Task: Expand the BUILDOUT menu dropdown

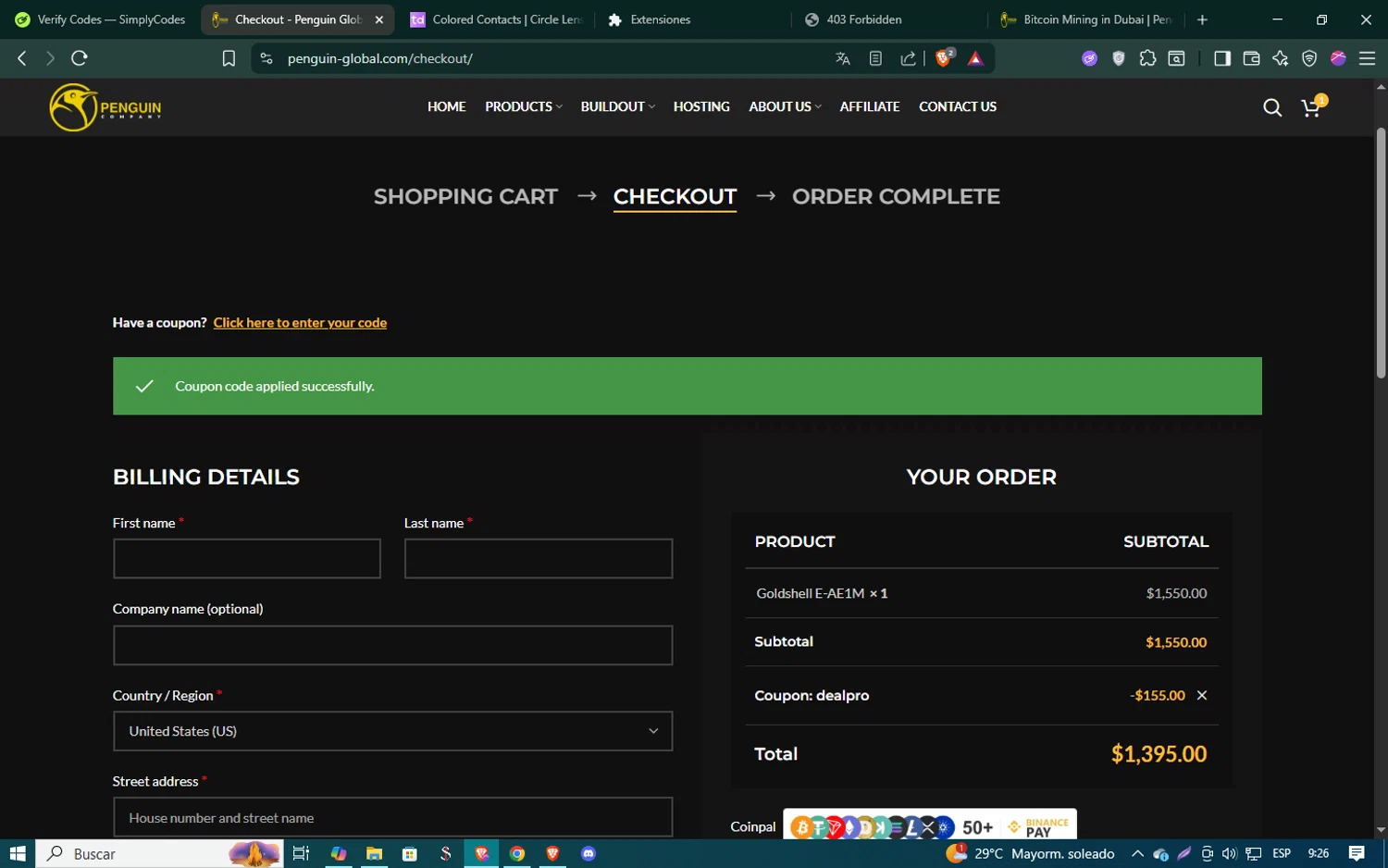Action: [617, 106]
